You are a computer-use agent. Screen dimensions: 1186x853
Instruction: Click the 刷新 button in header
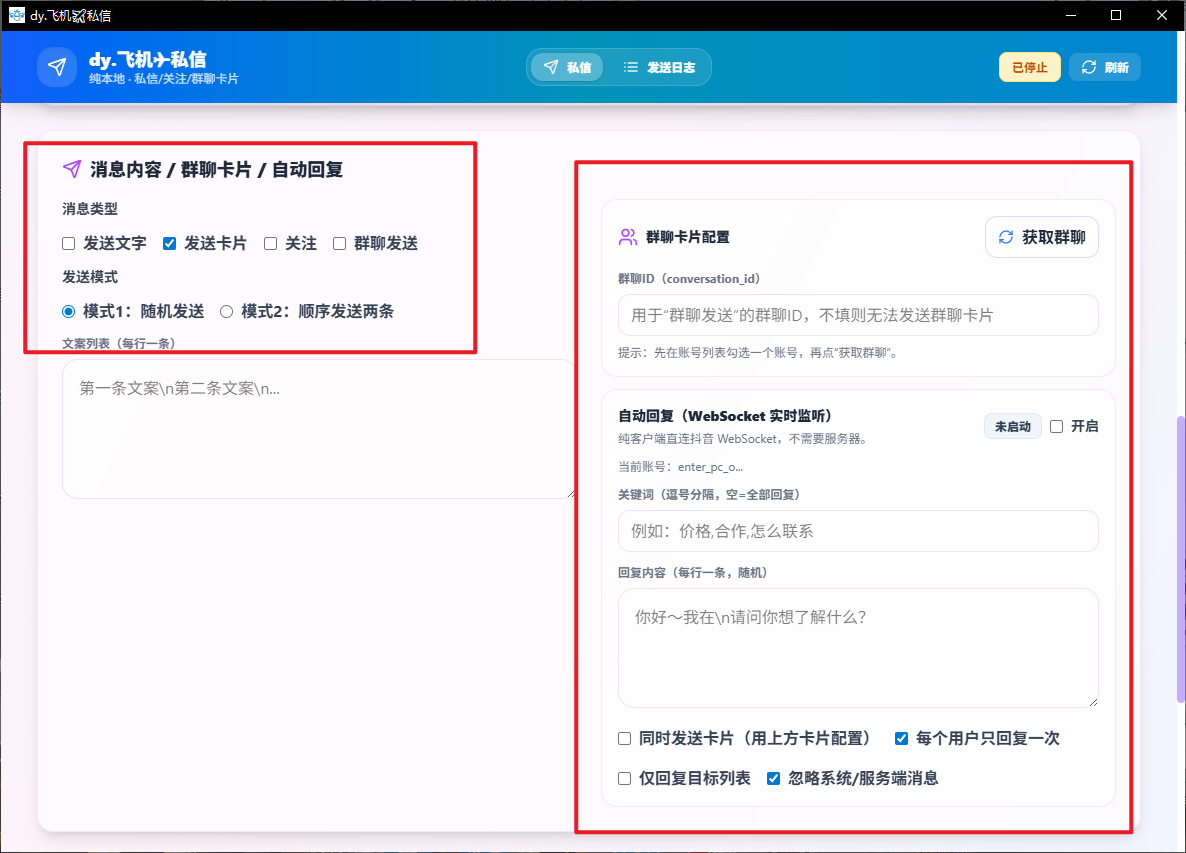pyautogui.click(x=1104, y=68)
